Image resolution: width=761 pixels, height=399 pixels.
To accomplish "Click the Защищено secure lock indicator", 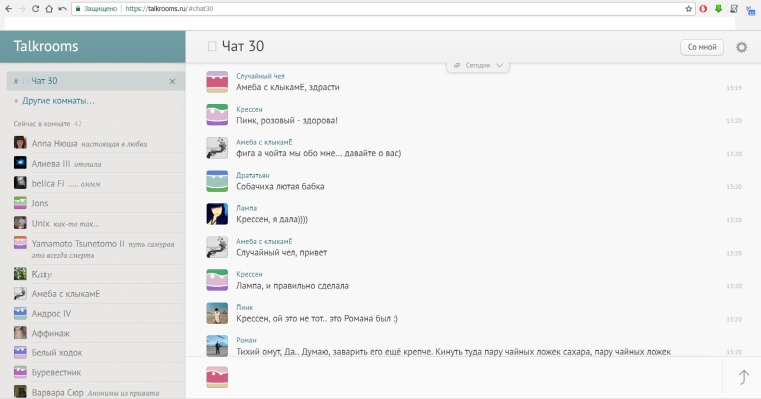I will (97, 9).
